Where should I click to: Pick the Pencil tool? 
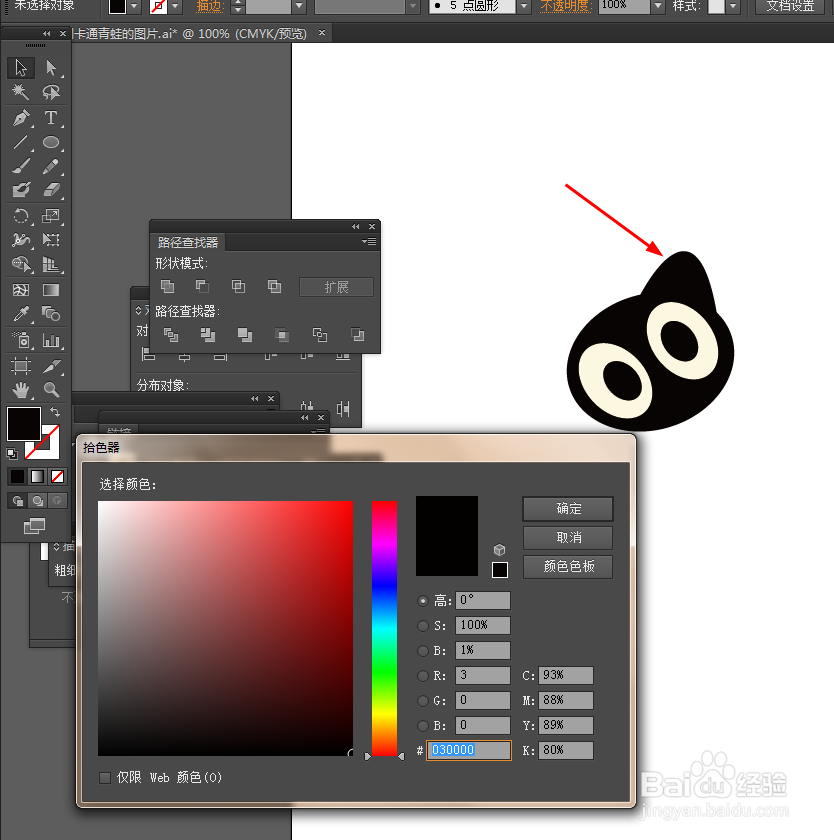[x=51, y=166]
